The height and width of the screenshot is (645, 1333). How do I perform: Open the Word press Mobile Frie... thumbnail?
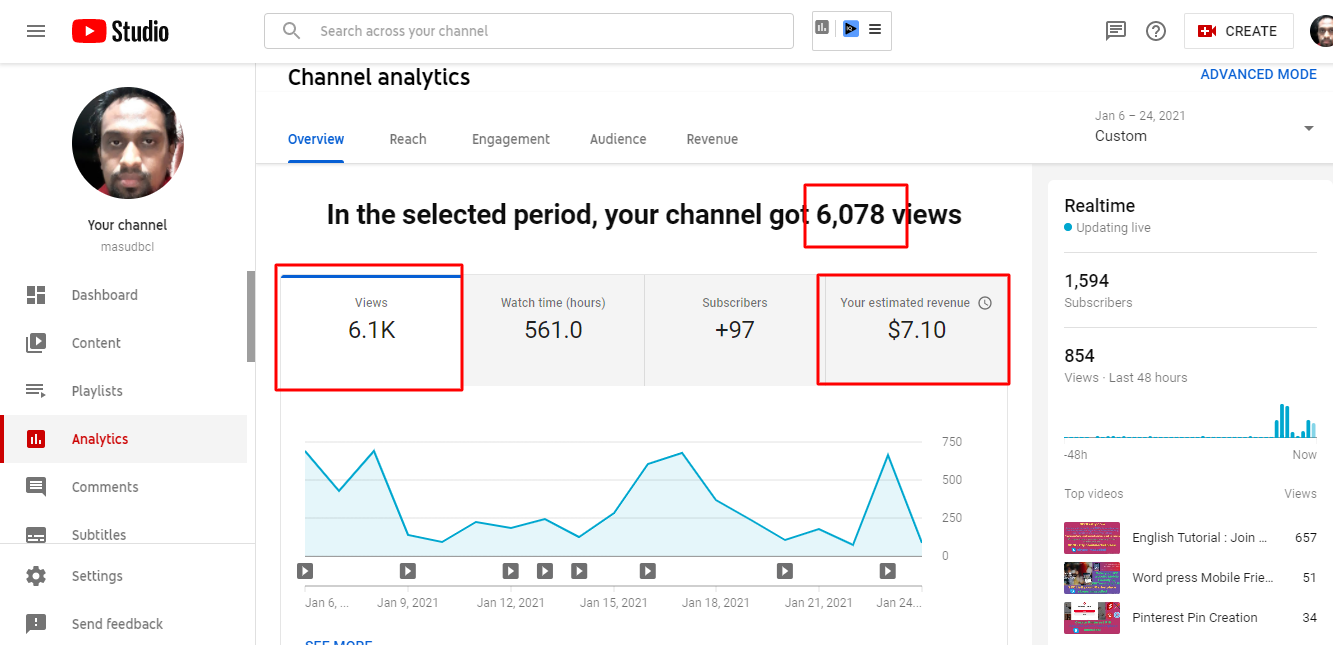[1091, 578]
